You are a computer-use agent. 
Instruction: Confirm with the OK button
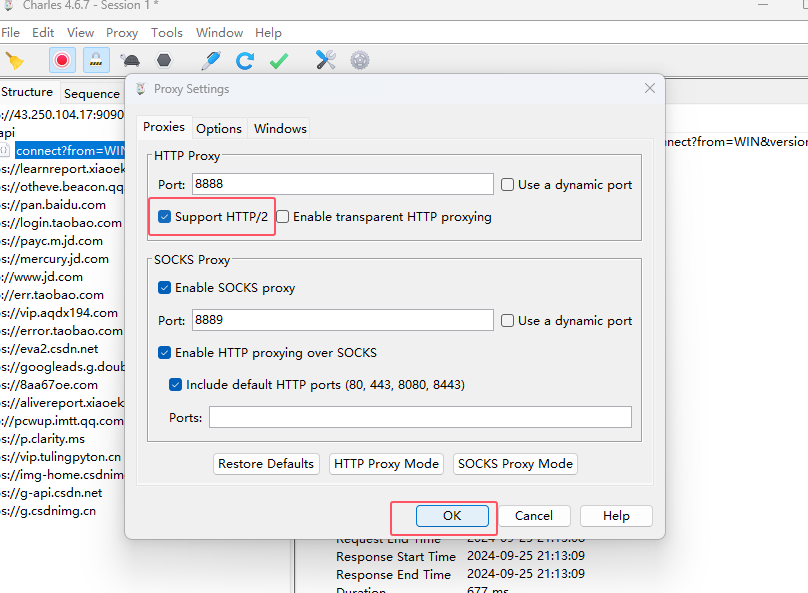pos(452,515)
